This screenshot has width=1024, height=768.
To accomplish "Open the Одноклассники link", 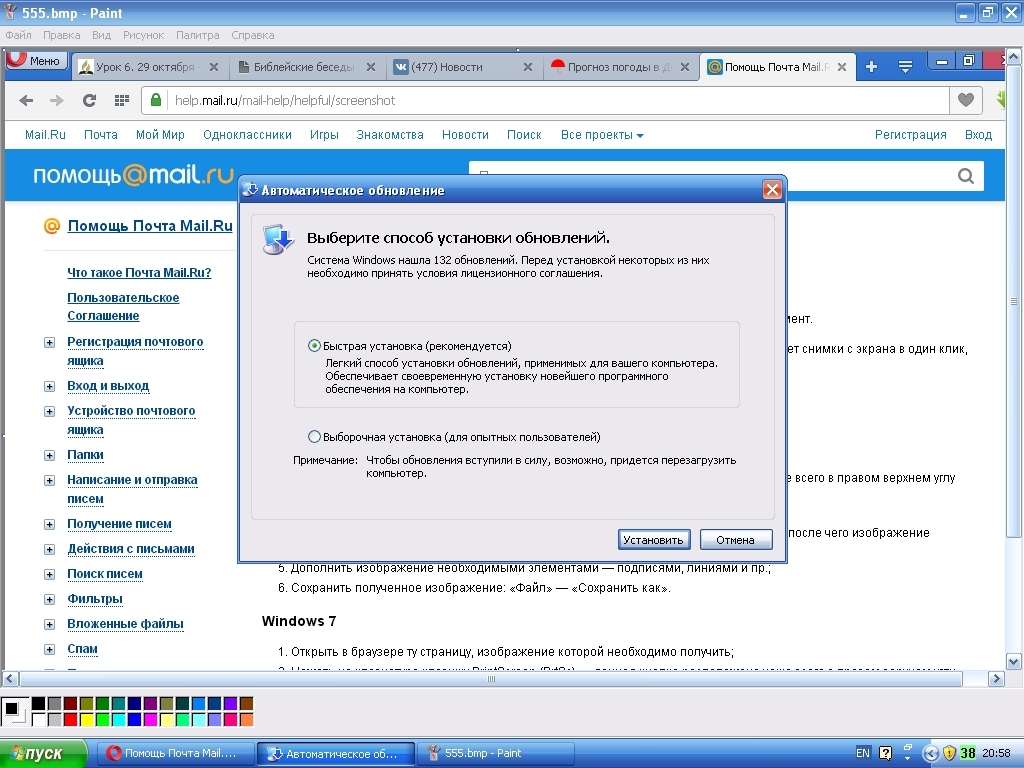I will click(247, 135).
